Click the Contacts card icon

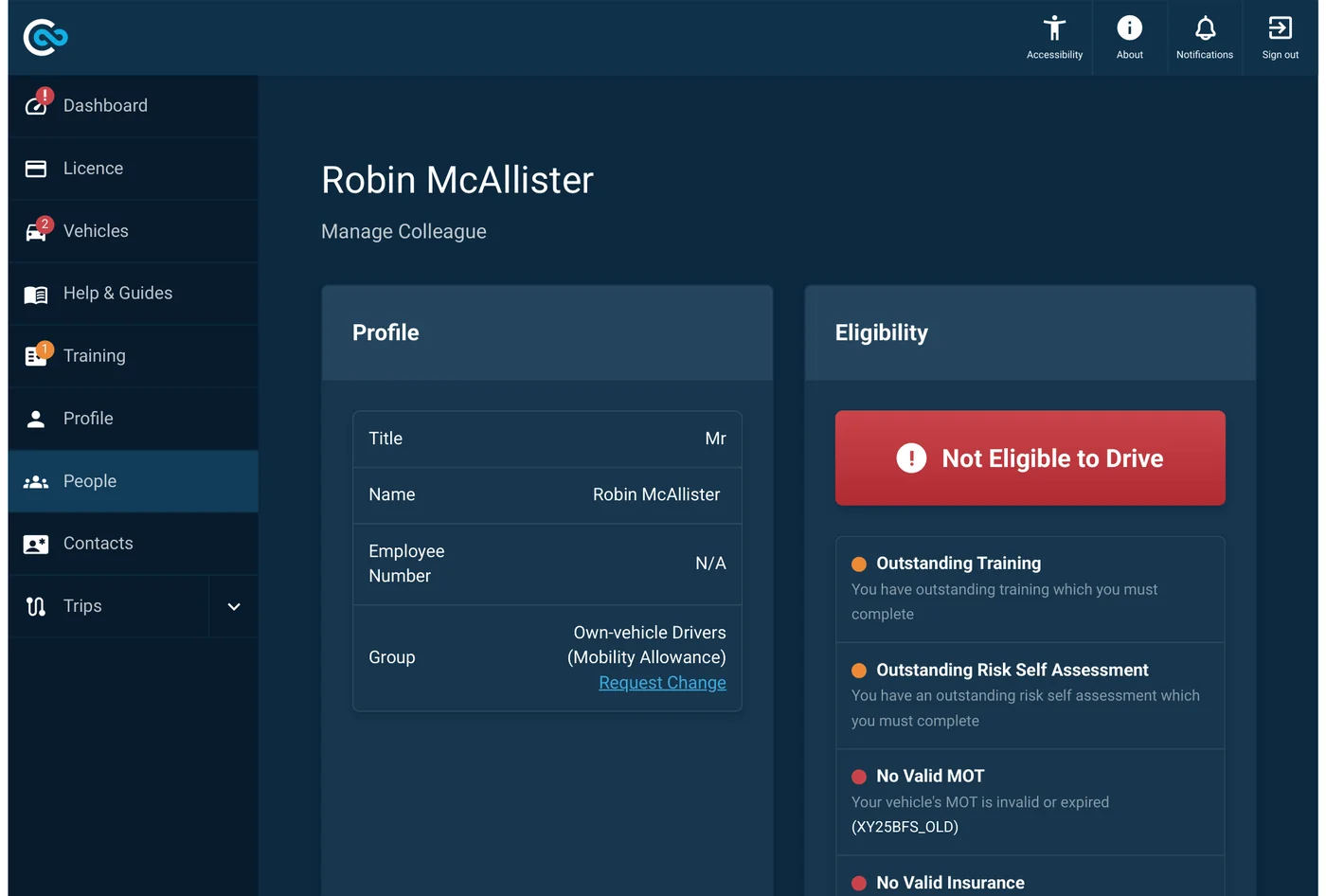tap(36, 545)
